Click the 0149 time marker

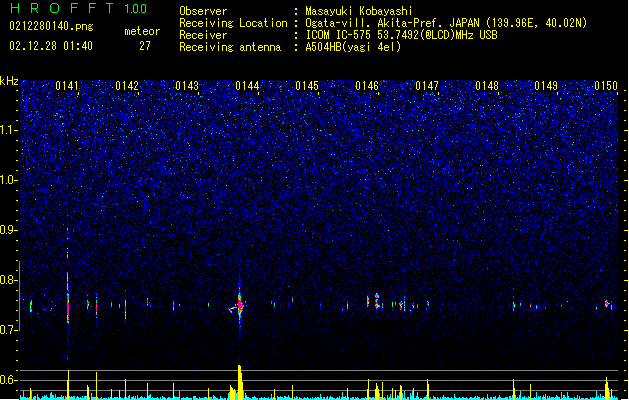(x=546, y=86)
